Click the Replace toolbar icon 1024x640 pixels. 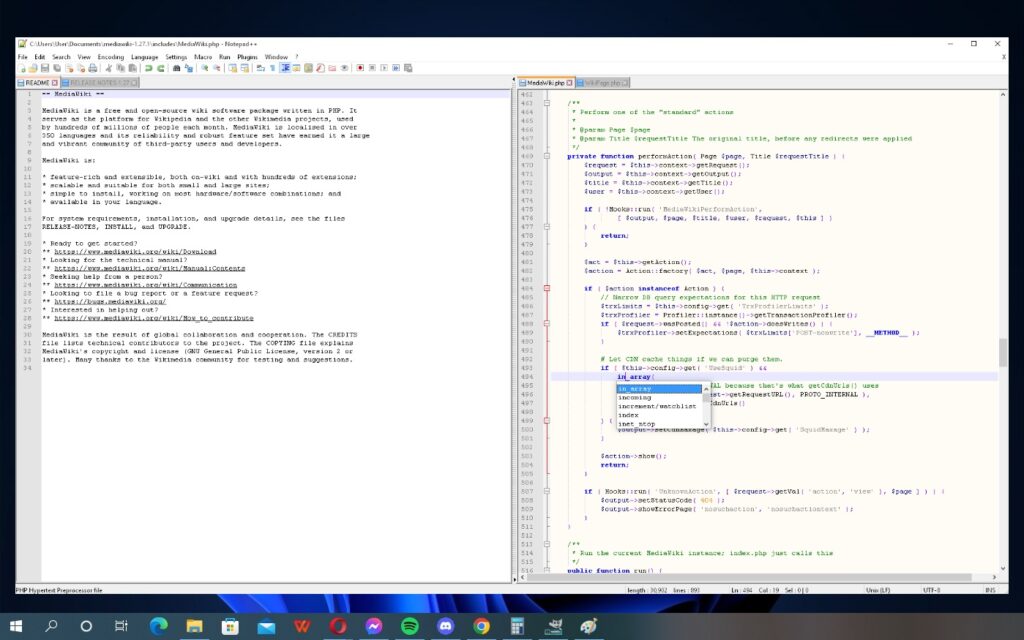pos(189,68)
